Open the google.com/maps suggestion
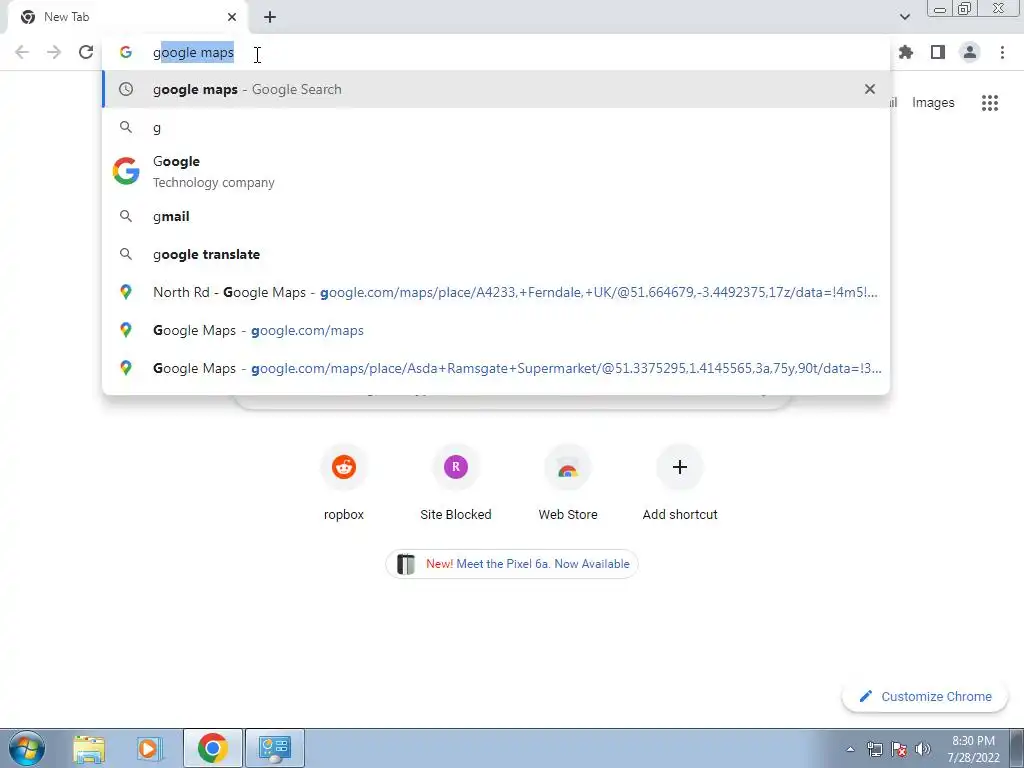The height and width of the screenshot is (768, 1024). click(x=496, y=330)
